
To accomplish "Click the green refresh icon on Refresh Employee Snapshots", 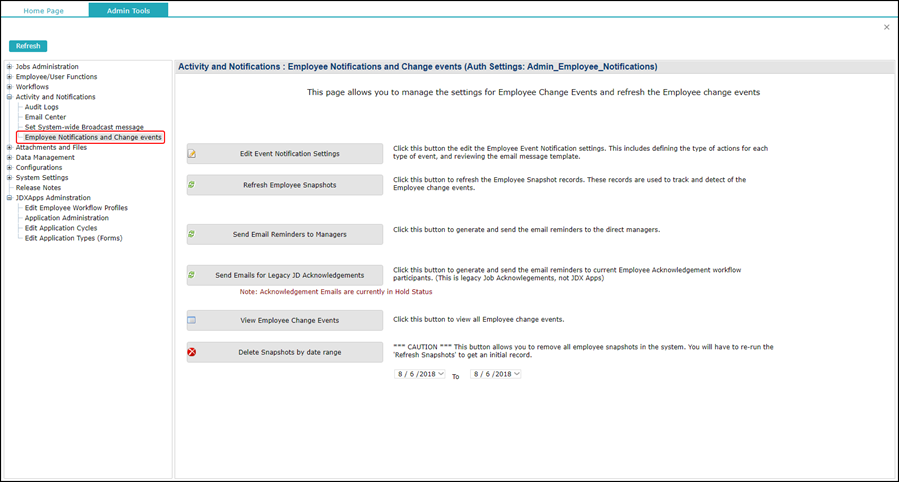I will tap(192, 185).
